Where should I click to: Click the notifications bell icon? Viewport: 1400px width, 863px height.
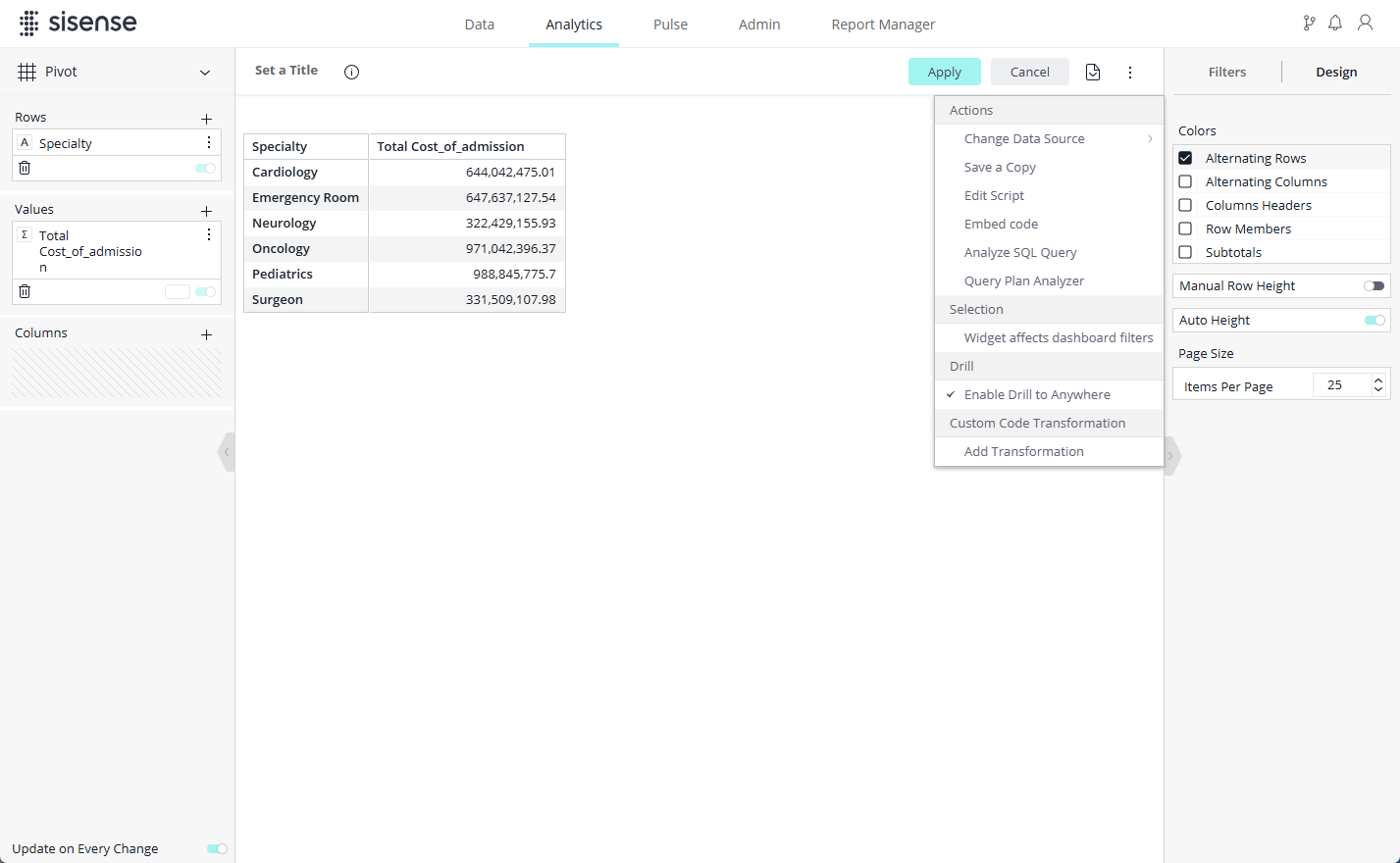(1335, 23)
